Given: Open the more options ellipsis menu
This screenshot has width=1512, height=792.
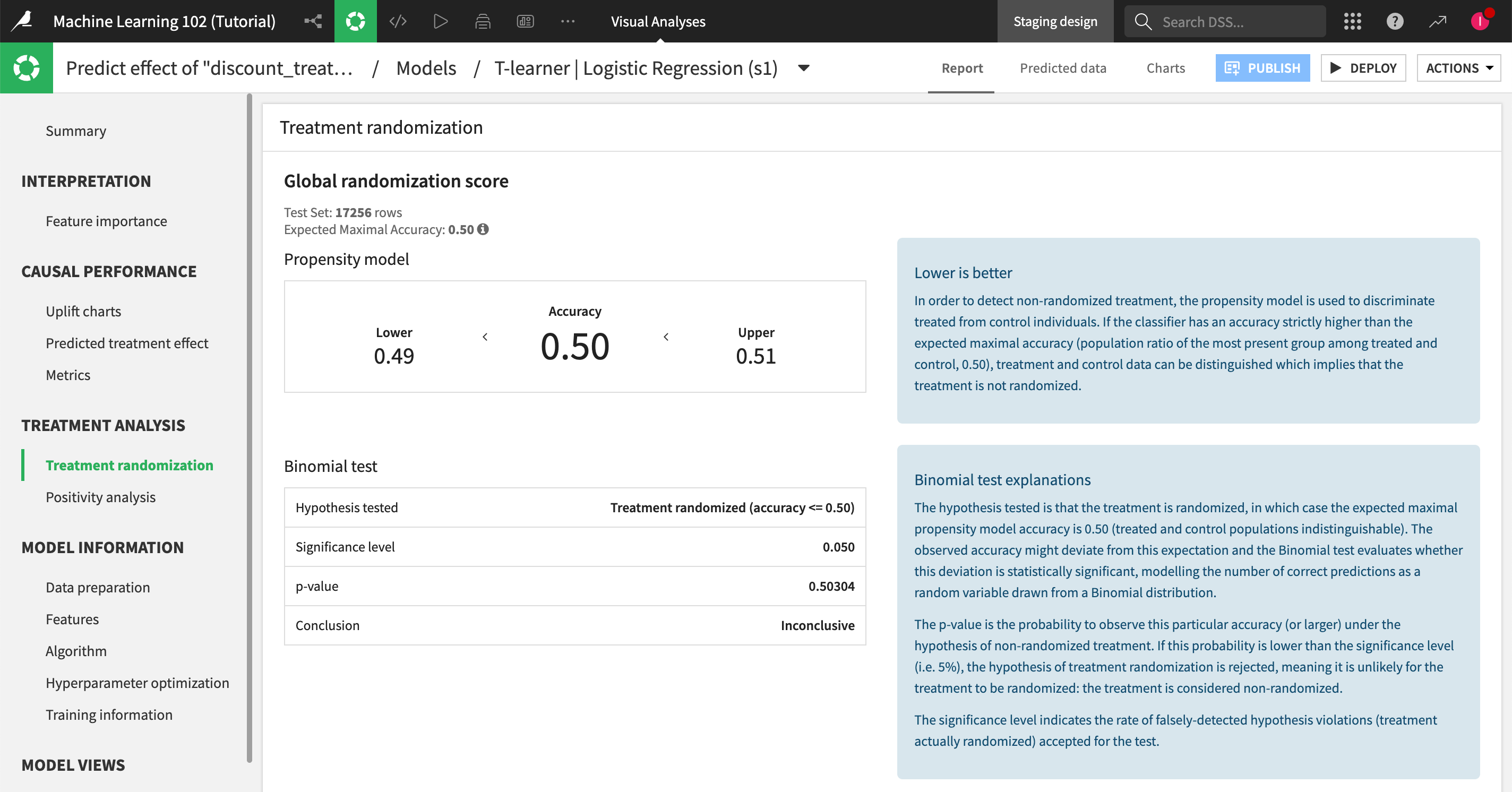Looking at the screenshot, I should [567, 21].
